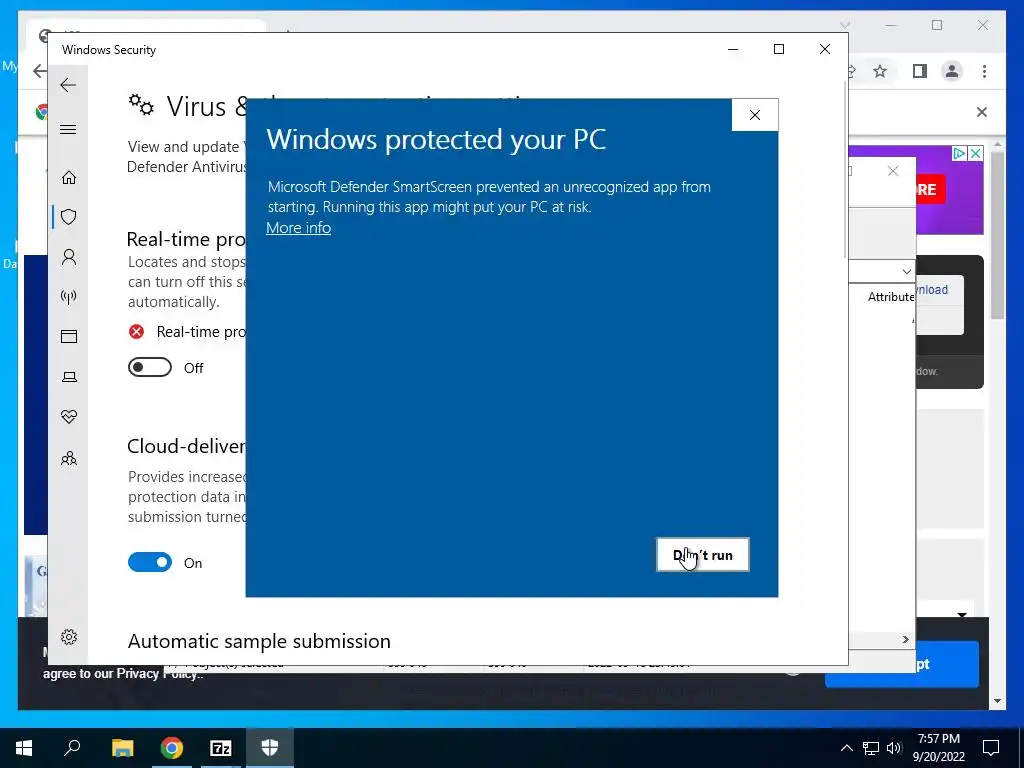The width and height of the screenshot is (1024, 768).
Task: Open Firewall & network protection icon
Action: (x=69, y=297)
